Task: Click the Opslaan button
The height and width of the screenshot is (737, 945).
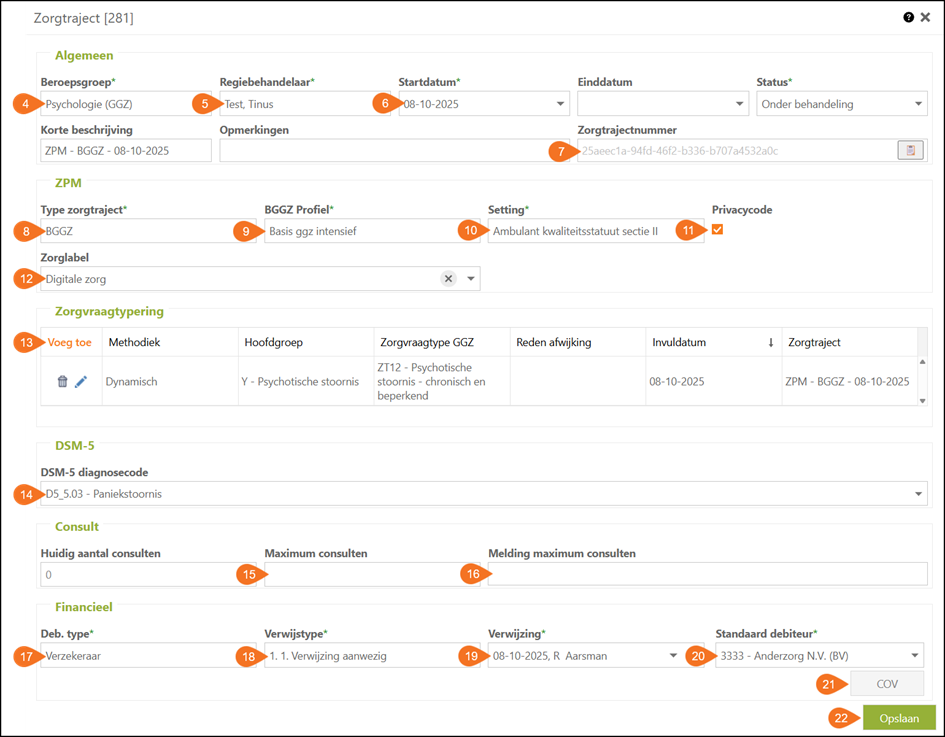Action: 898,718
